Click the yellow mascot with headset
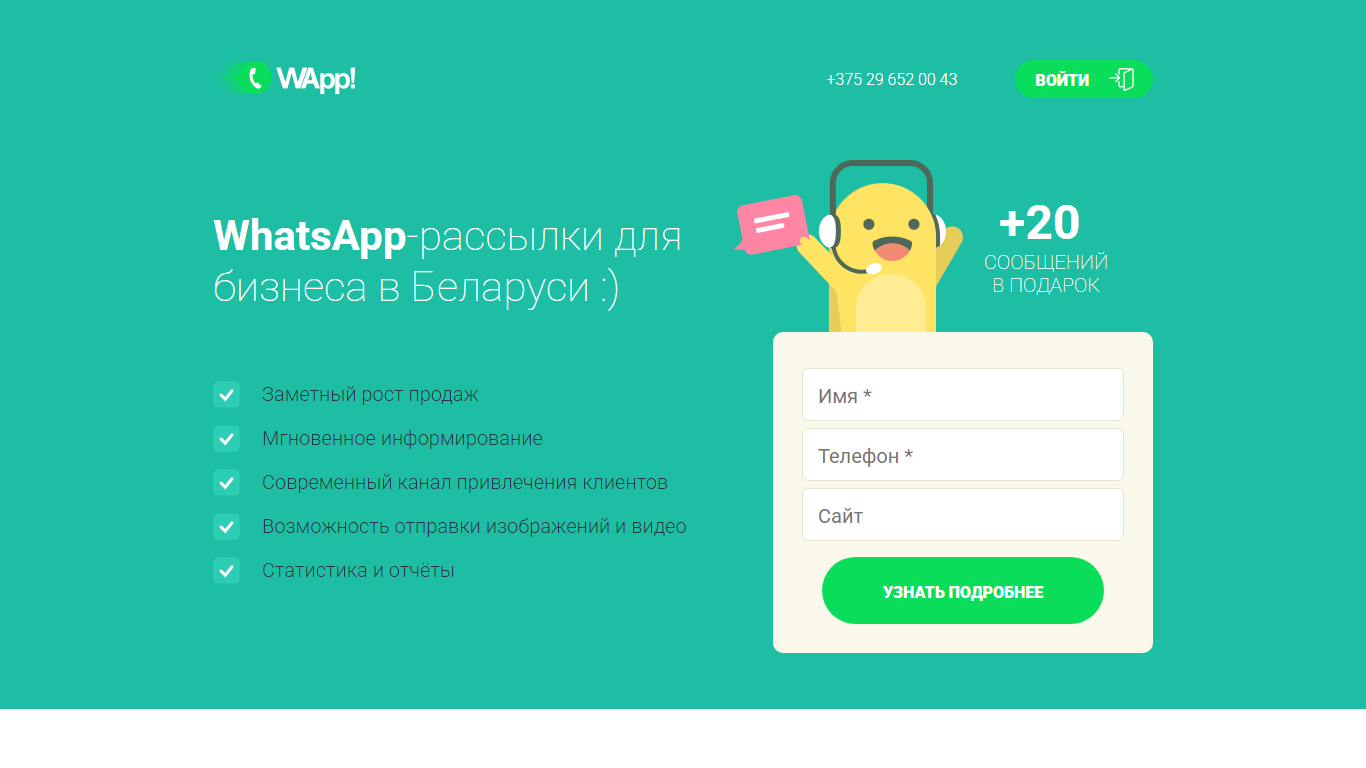This screenshot has width=1366, height=768. point(881,247)
